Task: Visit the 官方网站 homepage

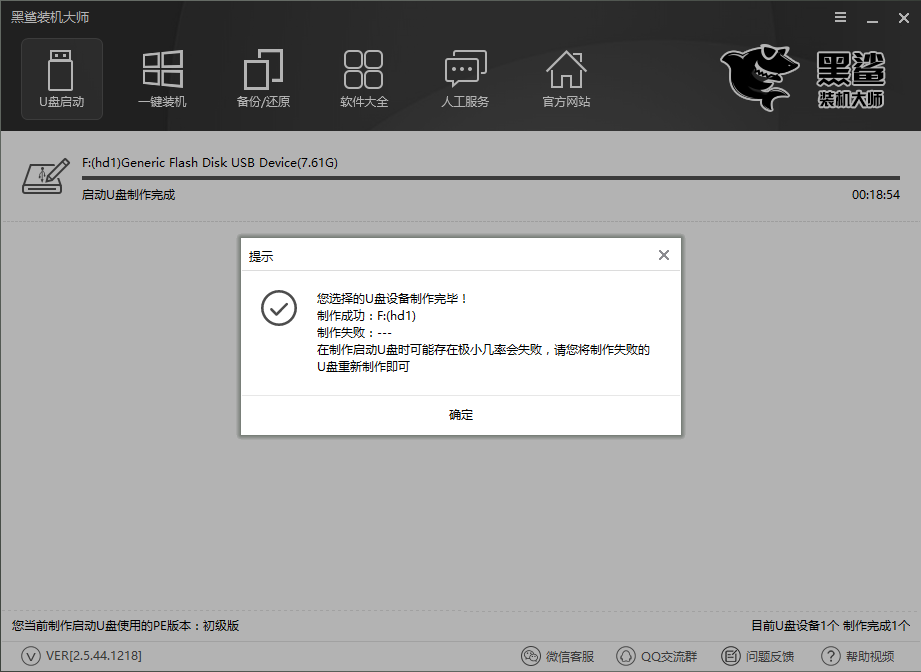Action: [566, 78]
